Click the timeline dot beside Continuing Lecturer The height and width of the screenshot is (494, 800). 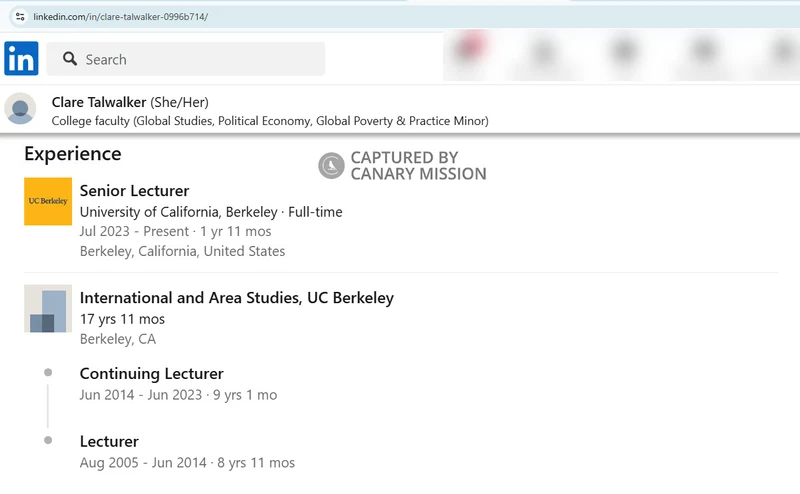tap(48, 373)
